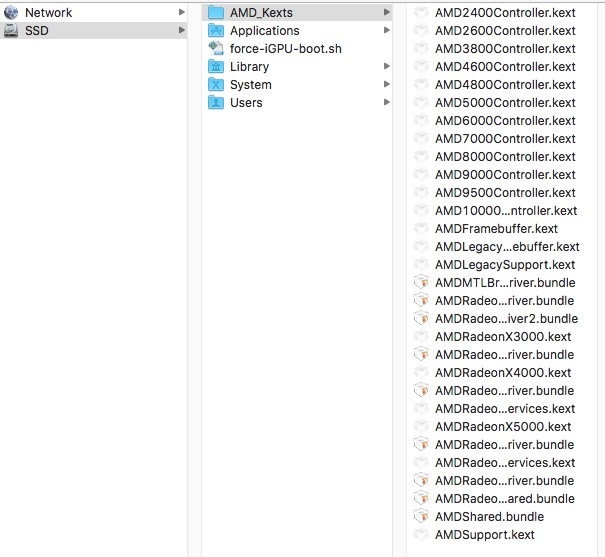605x557 pixels.
Task: Select the file name AMD10000...ntroller.kext
Action: tap(506, 211)
